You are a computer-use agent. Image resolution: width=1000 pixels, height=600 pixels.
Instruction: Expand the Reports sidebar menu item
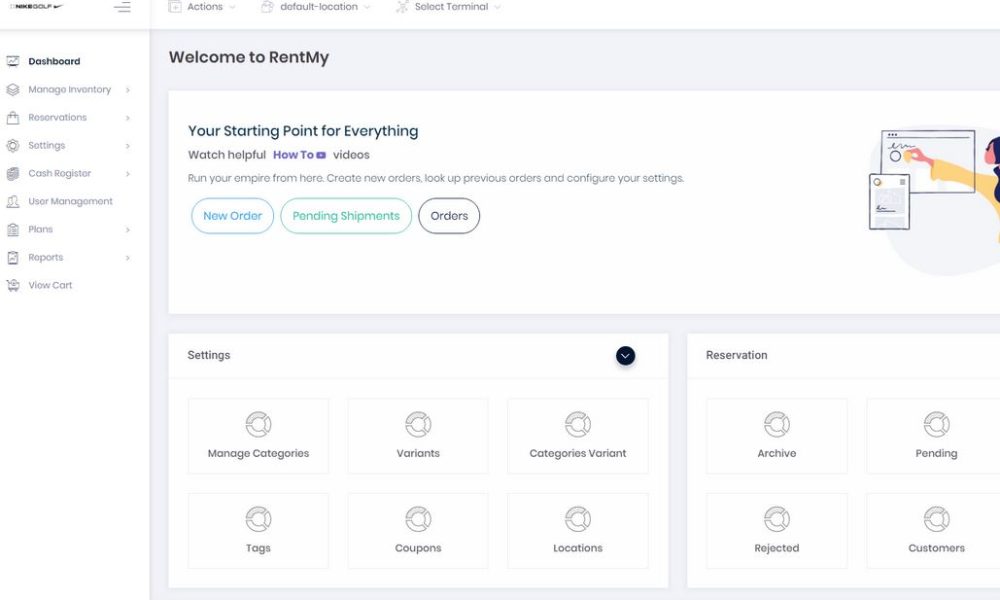(46, 257)
